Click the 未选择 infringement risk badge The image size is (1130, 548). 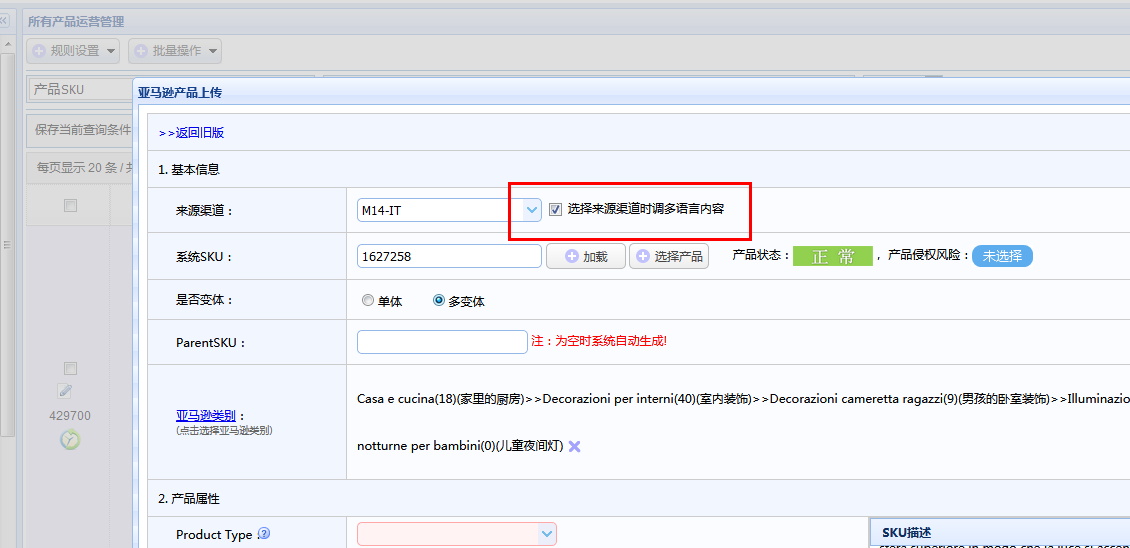pyautogui.click(x=1002, y=256)
